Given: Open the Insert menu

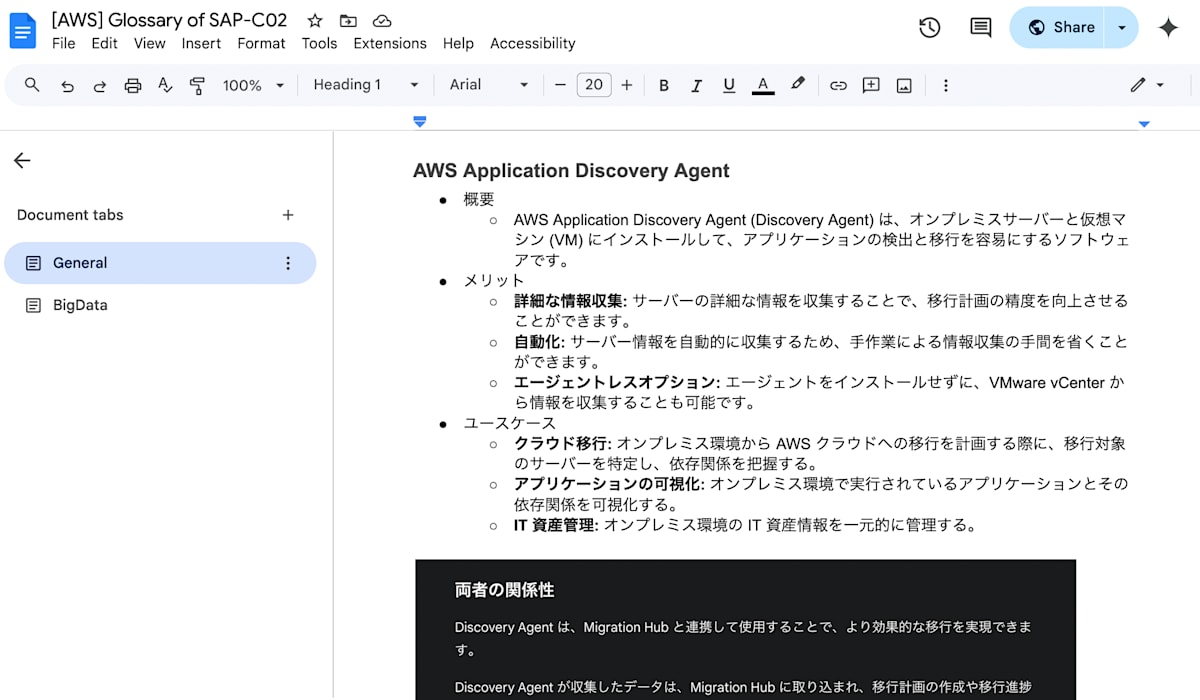Looking at the screenshot, I should tap(201, 43).
